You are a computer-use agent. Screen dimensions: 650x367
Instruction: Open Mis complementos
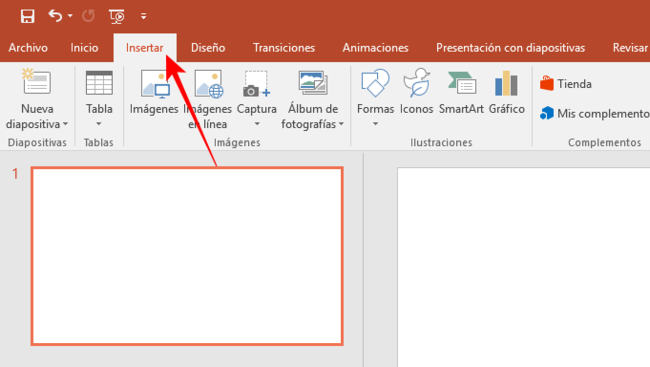coord(594,113)
